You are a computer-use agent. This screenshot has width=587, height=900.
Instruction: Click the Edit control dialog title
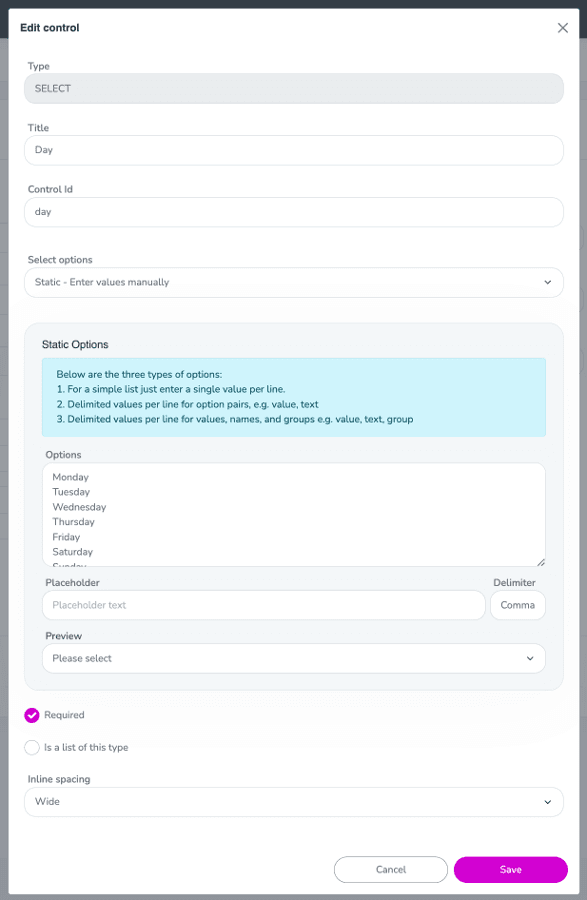point(49,28)
